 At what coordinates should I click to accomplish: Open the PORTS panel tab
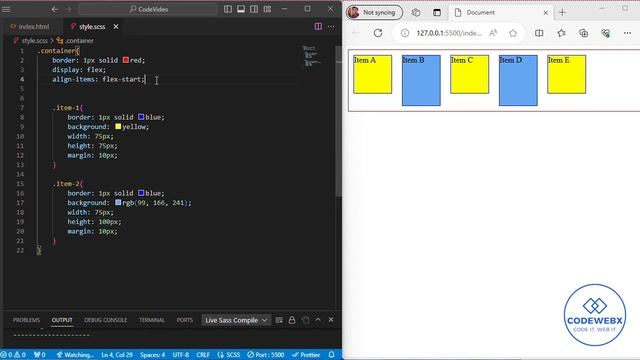pos(184,320)
